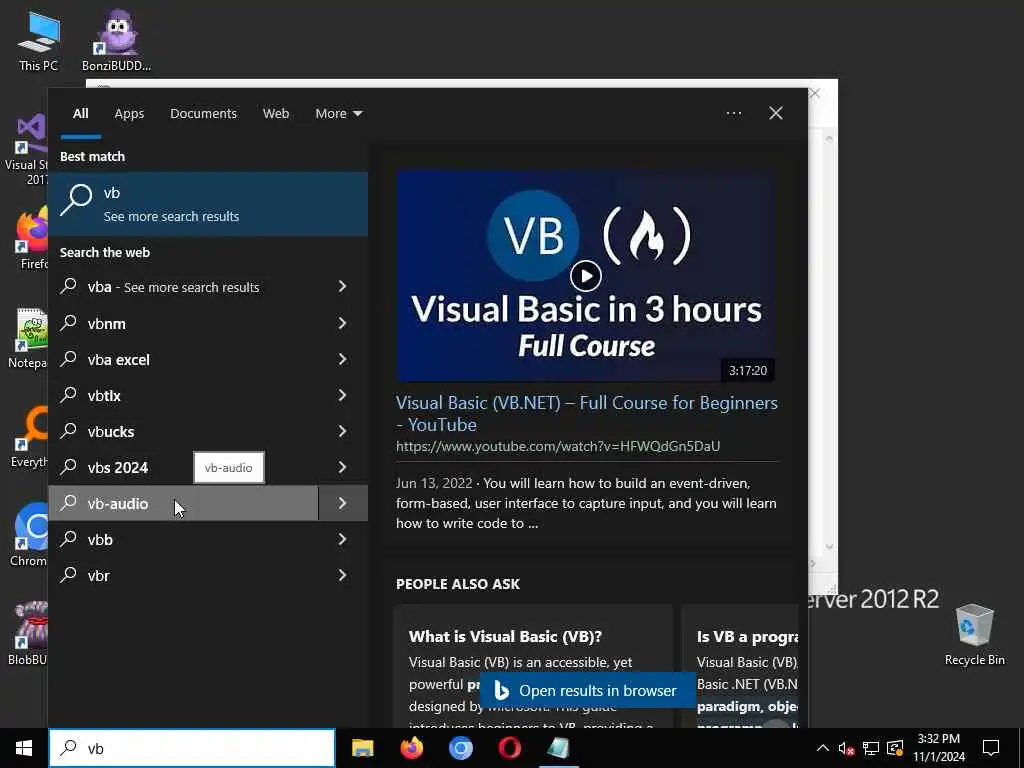Close the background window behind search

click(x=816, y=93)
